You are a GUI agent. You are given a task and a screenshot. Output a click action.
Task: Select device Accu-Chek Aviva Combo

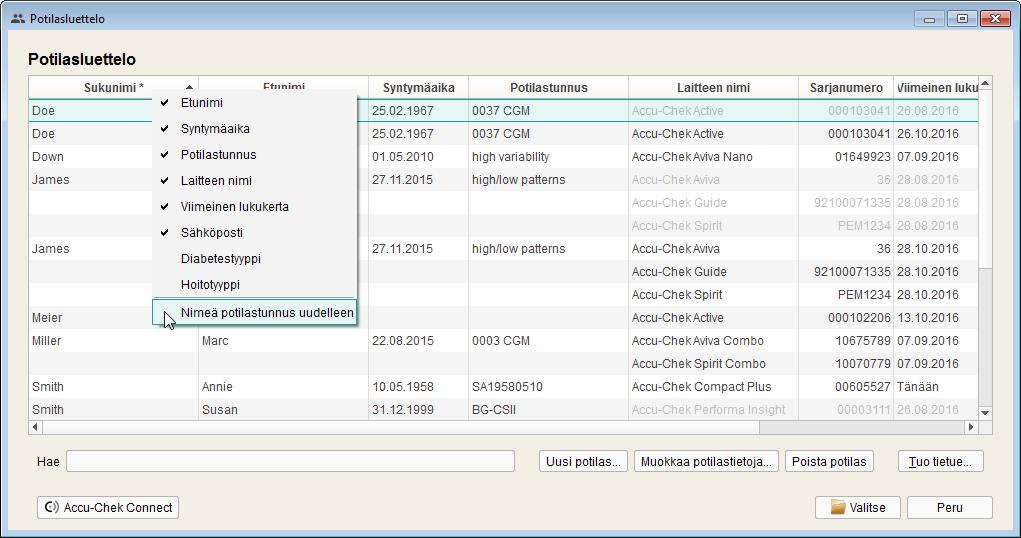coord(697,341)
